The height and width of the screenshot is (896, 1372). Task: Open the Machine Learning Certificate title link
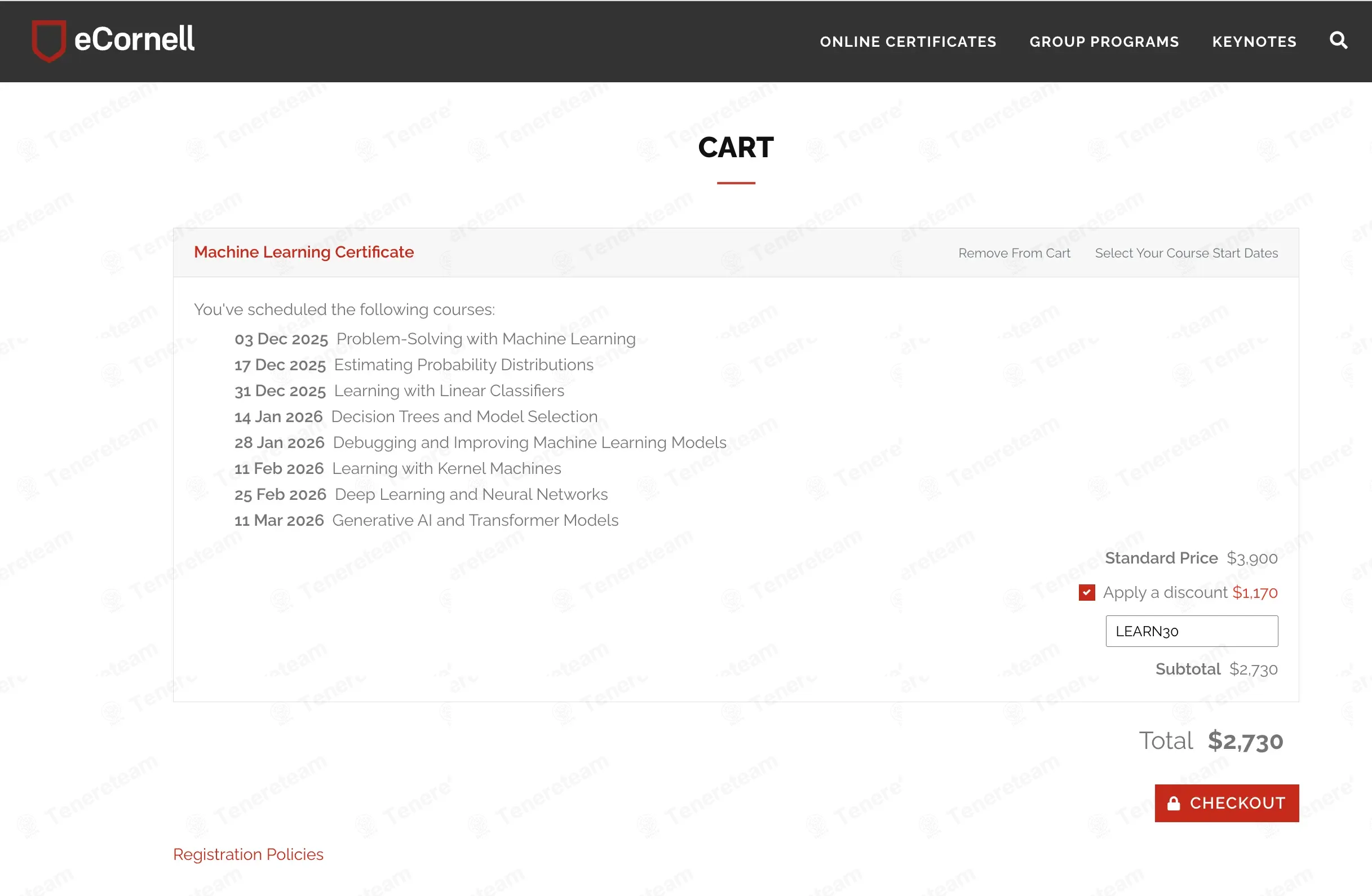pos(304,252)
